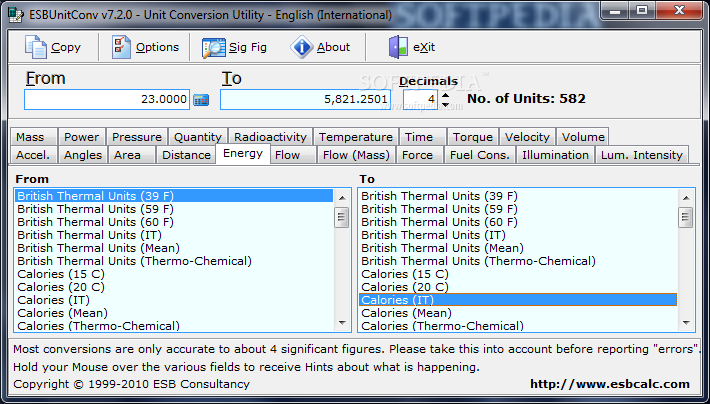Select British Thermal Units (59 F) in From list

coord(174,209)
